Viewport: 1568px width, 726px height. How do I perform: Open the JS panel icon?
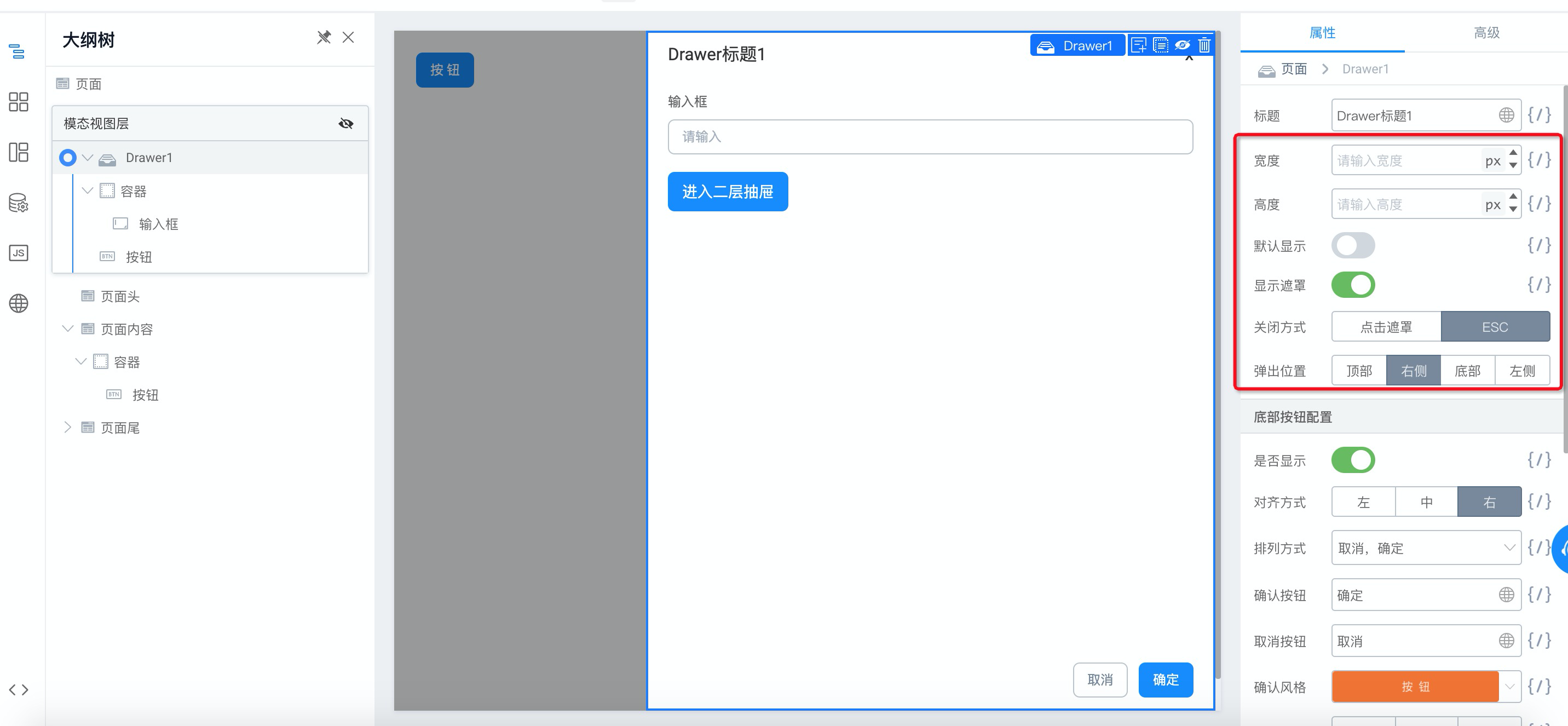coord(18,252)
